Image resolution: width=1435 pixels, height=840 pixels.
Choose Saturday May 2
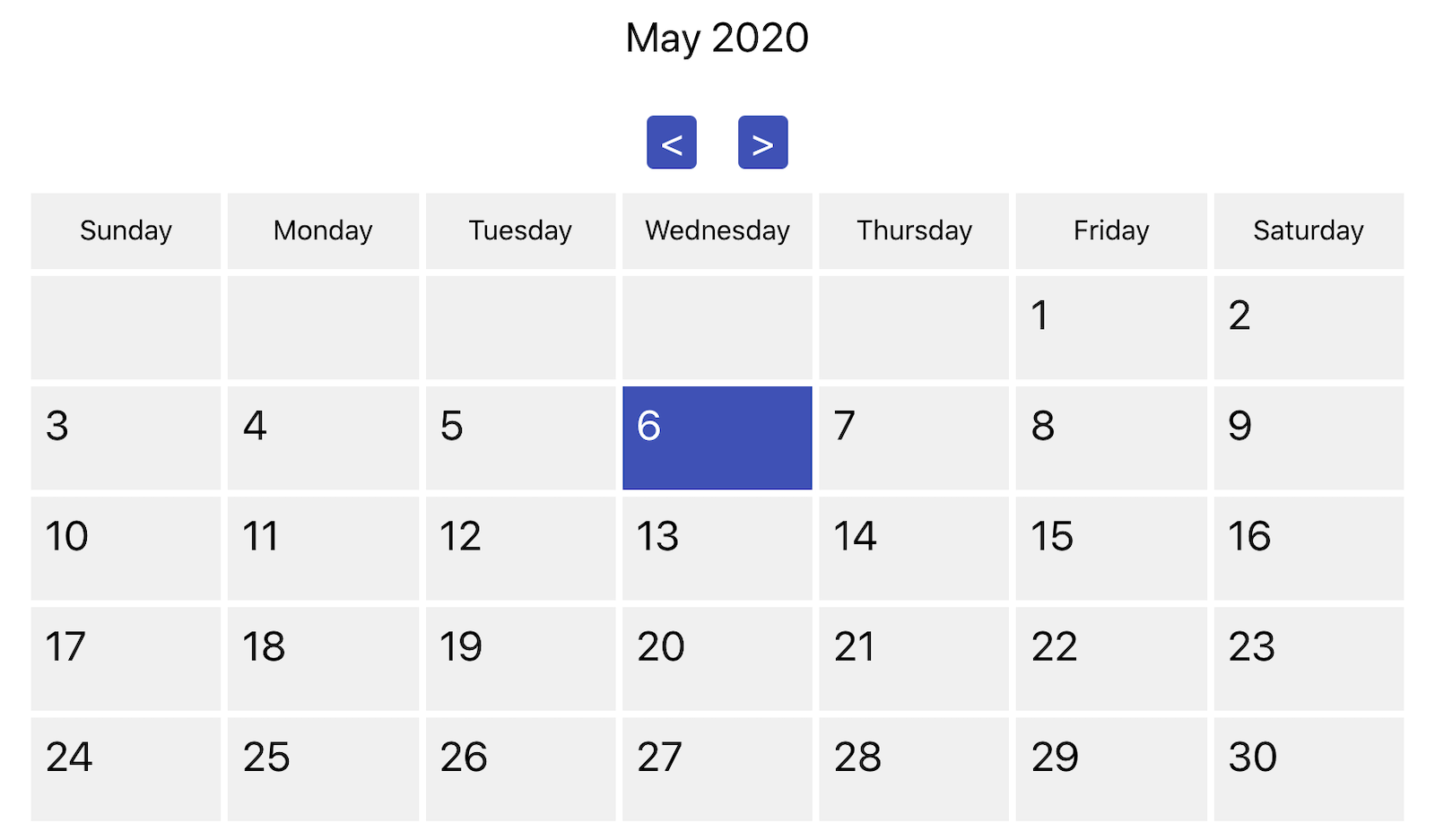(1308, 327)
